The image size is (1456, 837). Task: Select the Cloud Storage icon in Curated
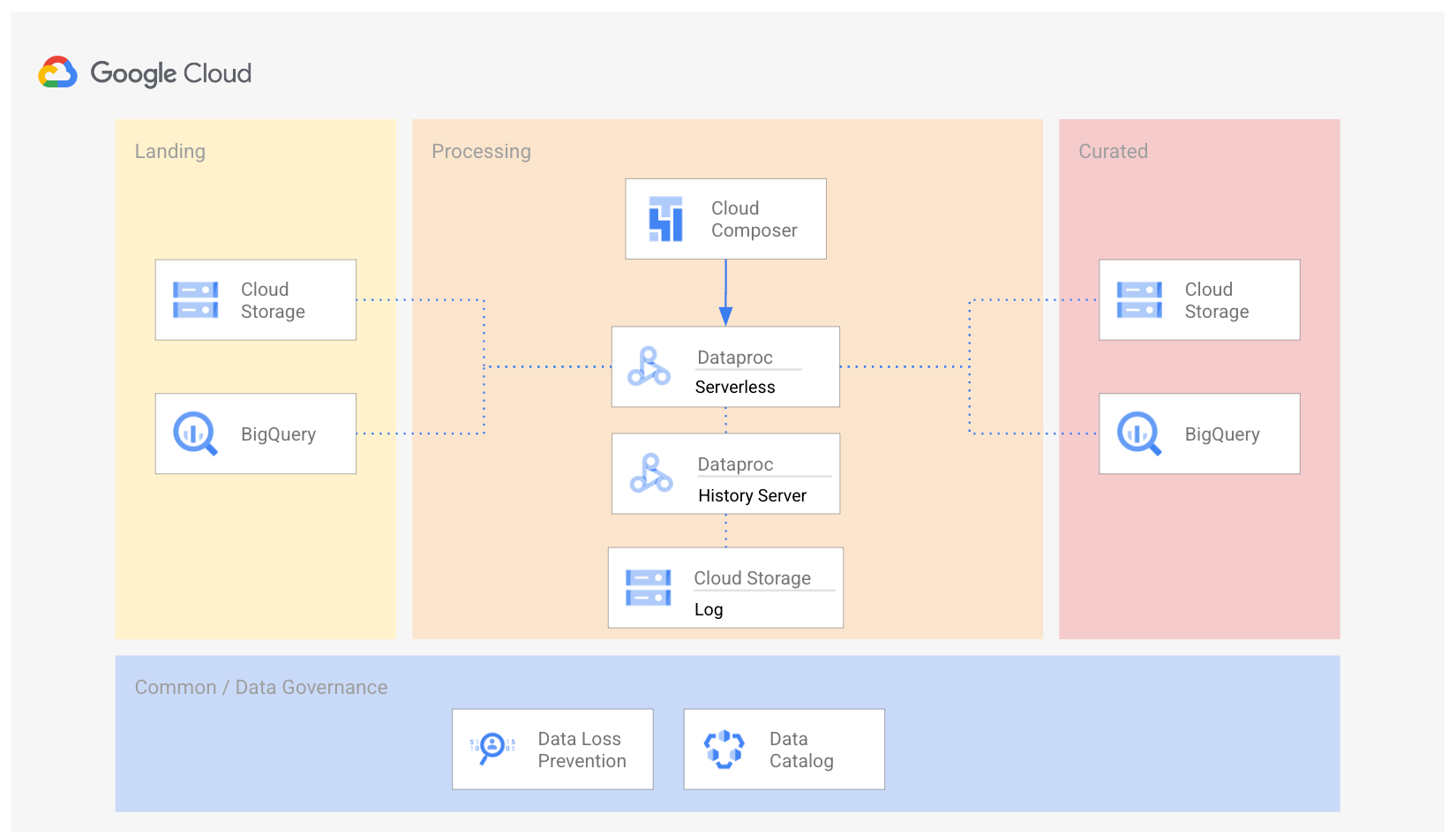point(1139,300)
